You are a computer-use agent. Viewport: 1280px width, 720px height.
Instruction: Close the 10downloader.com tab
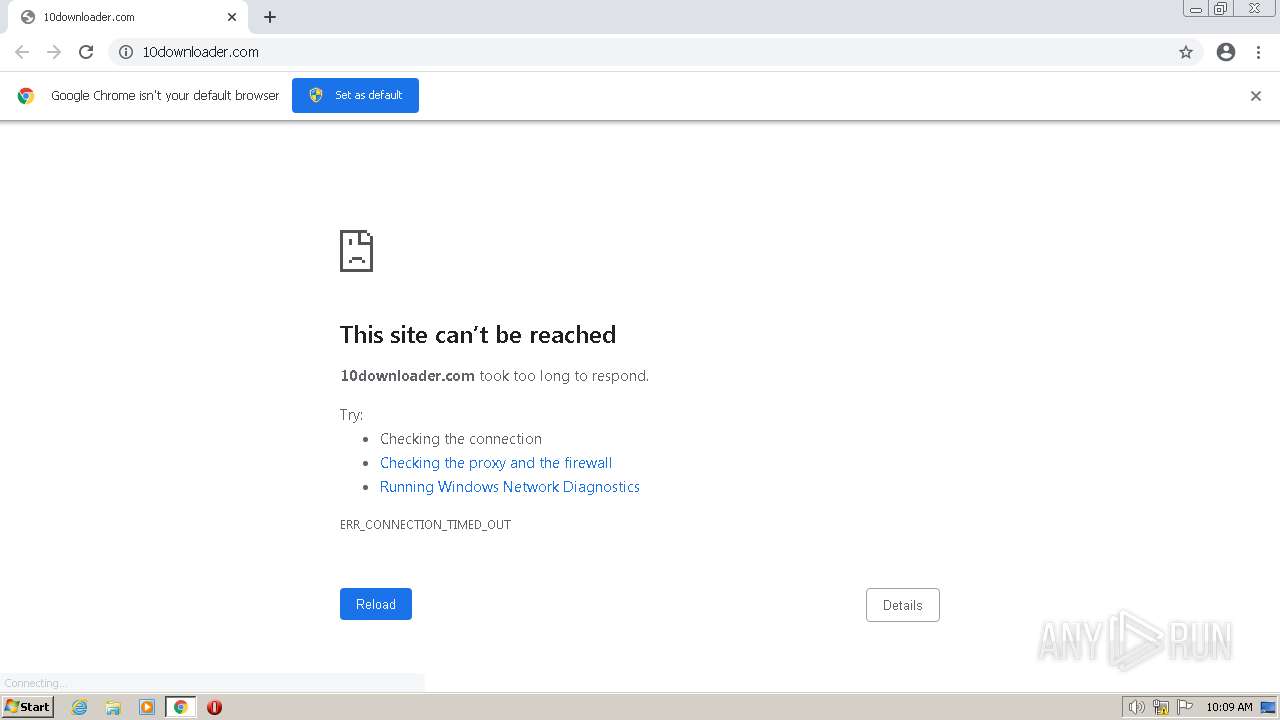(x=232, y=17)
